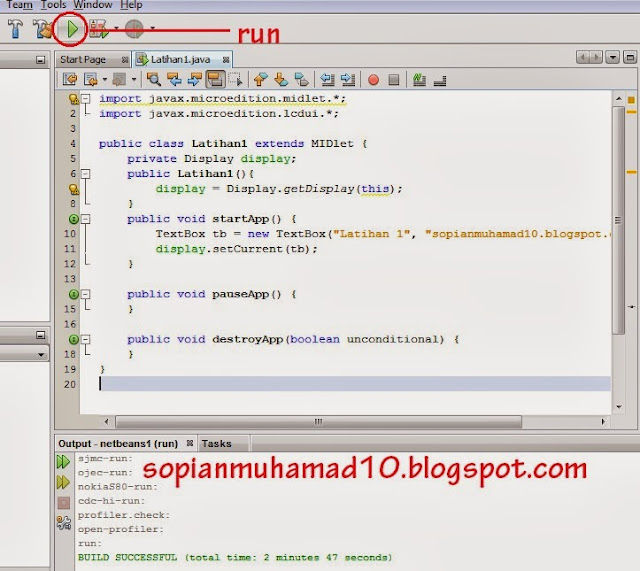Click the green override marker beside pauseApp()
The width and height of the screenshot is (640, 571).
(x=73, y=294)
